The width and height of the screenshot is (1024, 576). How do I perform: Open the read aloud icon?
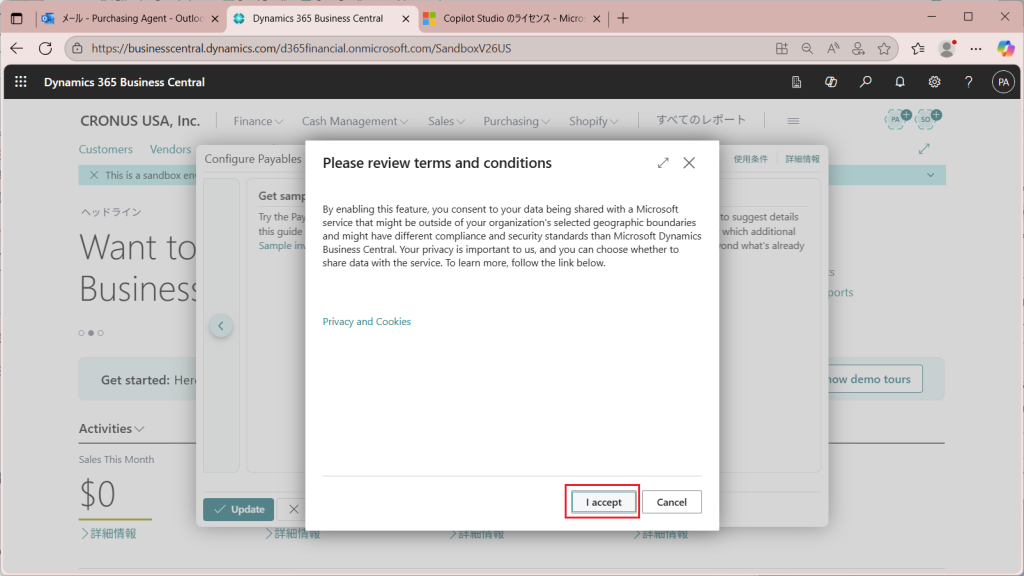(833, 48)
